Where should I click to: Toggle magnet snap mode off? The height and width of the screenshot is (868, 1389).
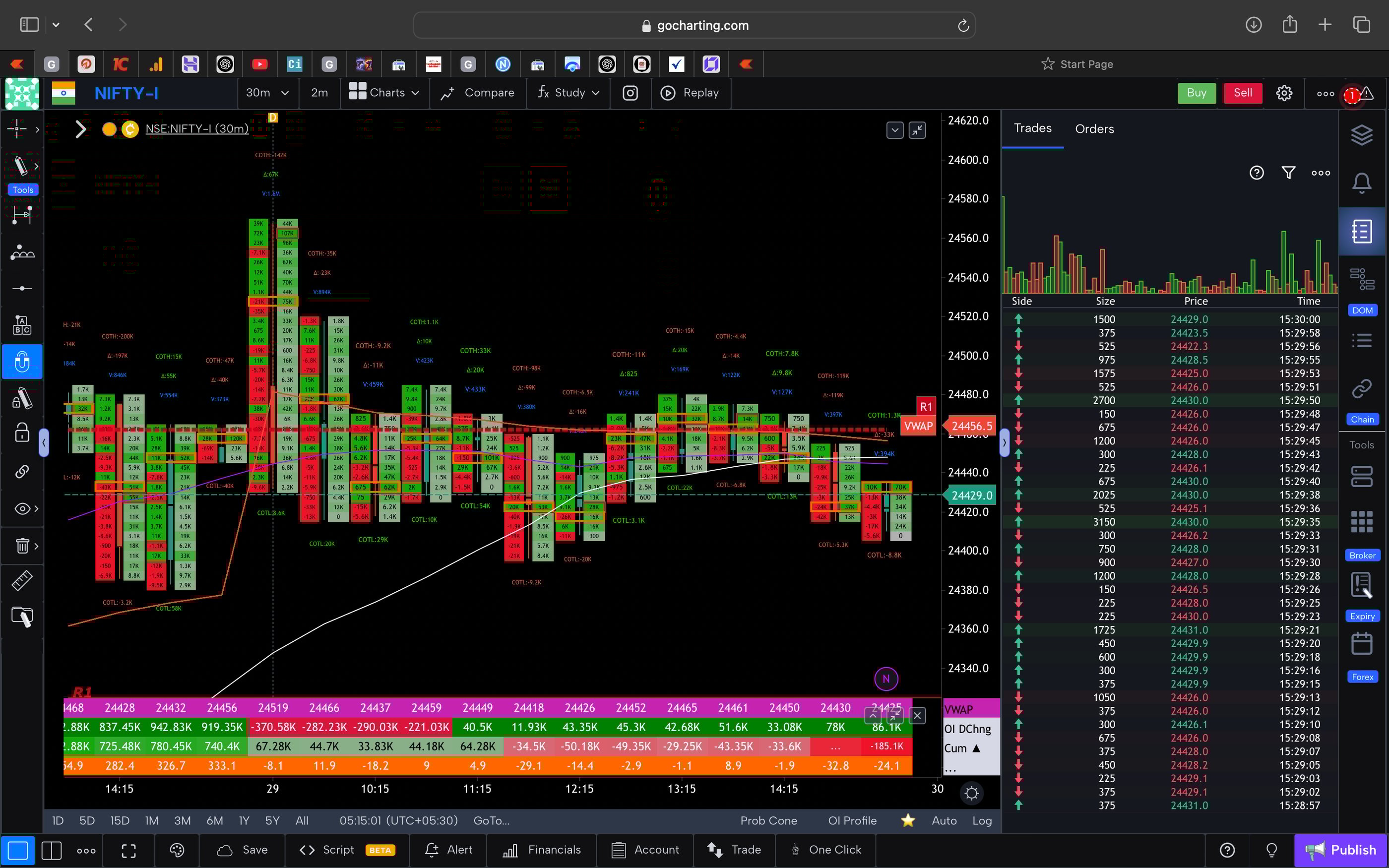click(x=22, y=362)
